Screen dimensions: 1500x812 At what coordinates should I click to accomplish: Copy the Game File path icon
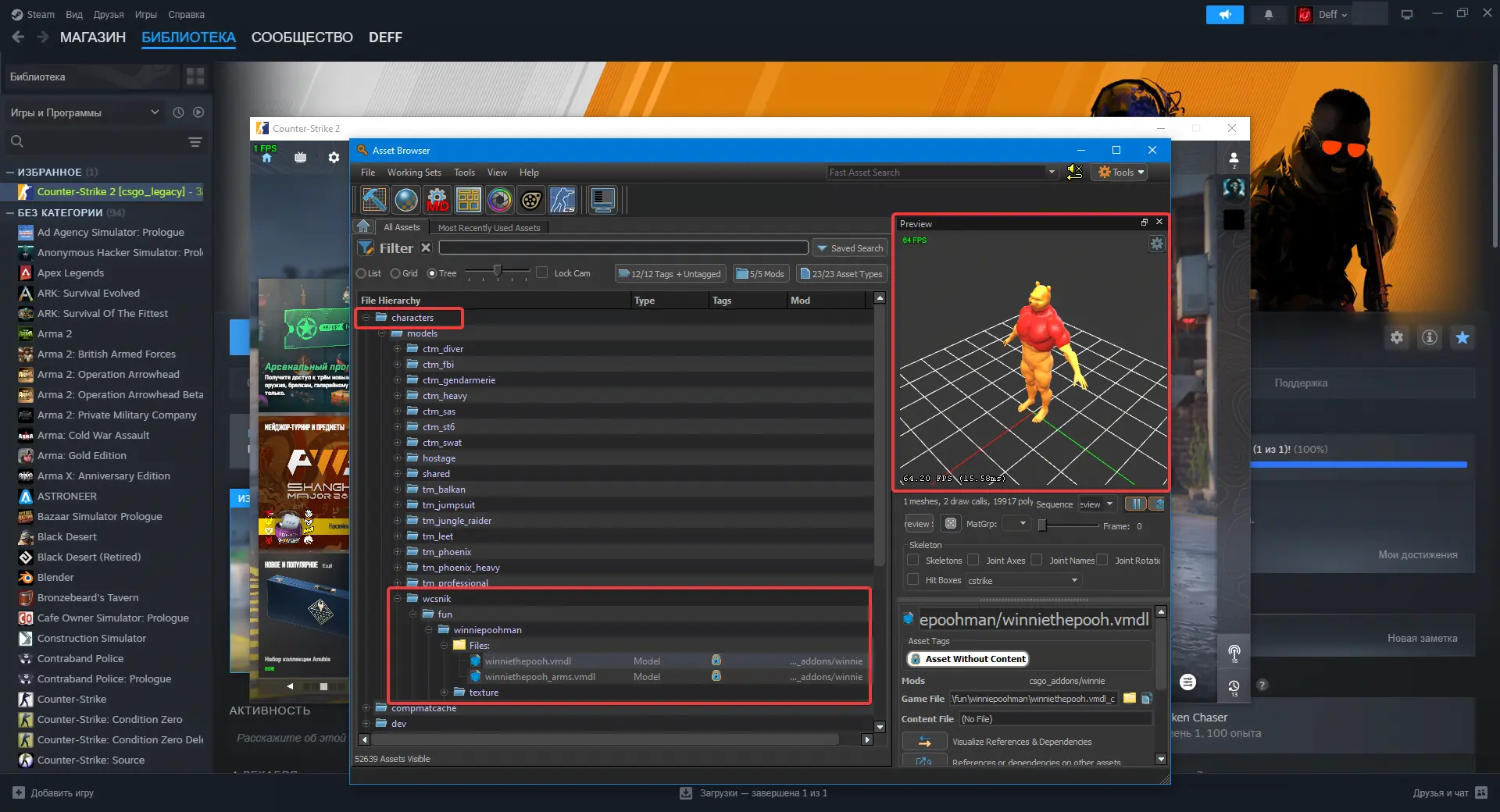tap(1147, 698)
